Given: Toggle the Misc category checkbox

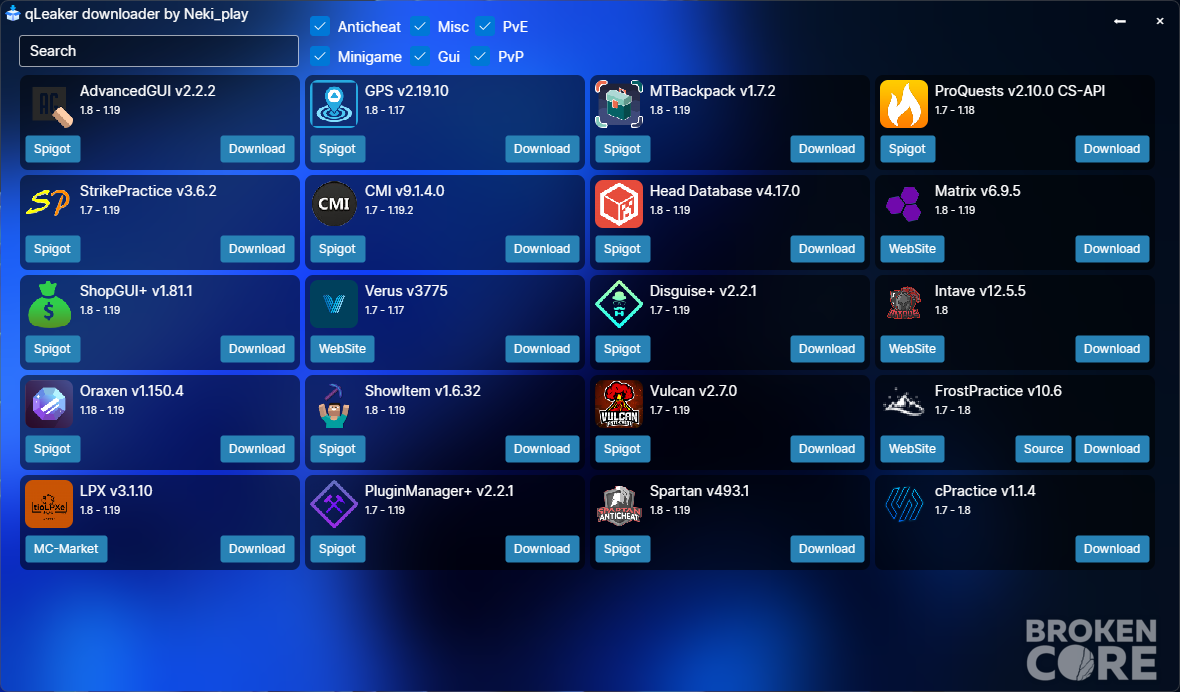Looking at the screenshot, I should pos(420,26).
